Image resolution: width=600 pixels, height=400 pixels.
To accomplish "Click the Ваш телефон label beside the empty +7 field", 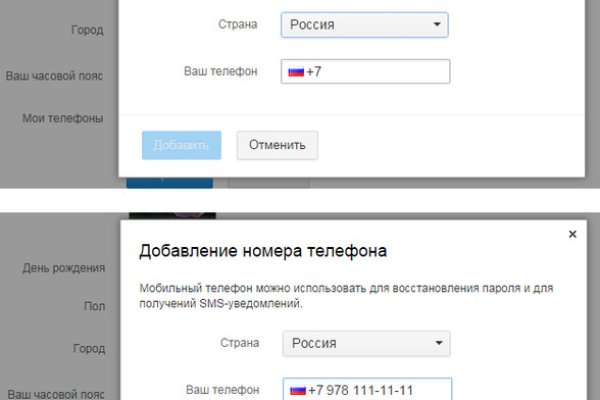I will coord(220,72).
